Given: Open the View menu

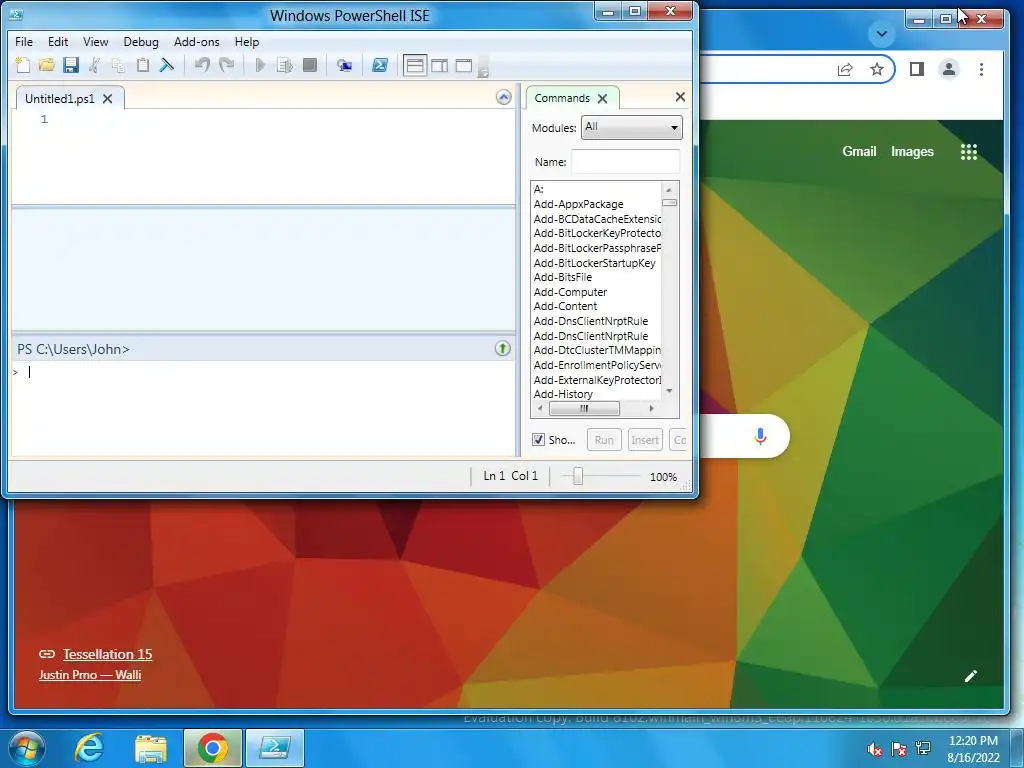Looking at the screenshot, I should (x=95, y=42).
